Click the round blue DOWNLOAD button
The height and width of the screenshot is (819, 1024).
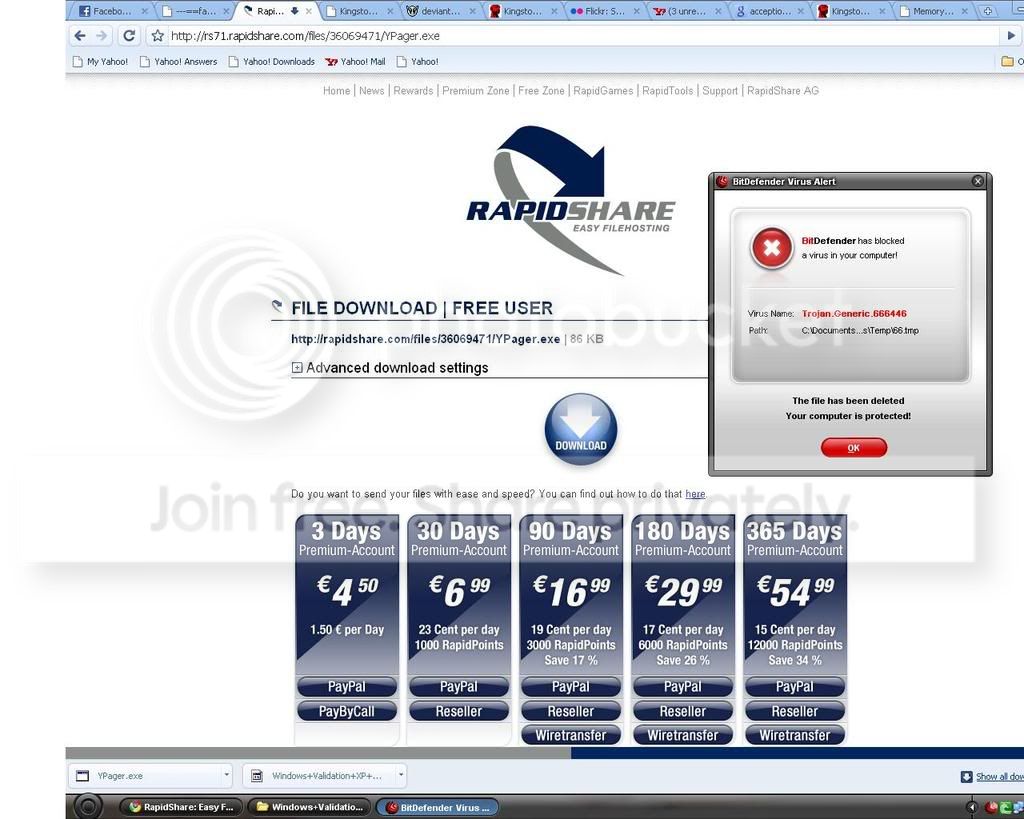click(581, 429)
